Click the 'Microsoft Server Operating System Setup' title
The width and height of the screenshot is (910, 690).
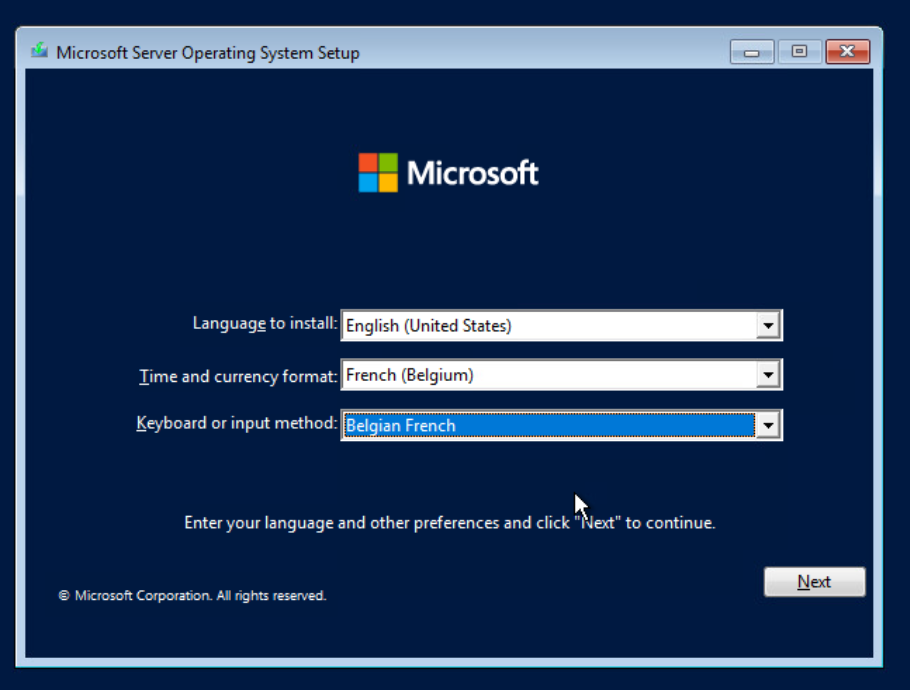208,53
